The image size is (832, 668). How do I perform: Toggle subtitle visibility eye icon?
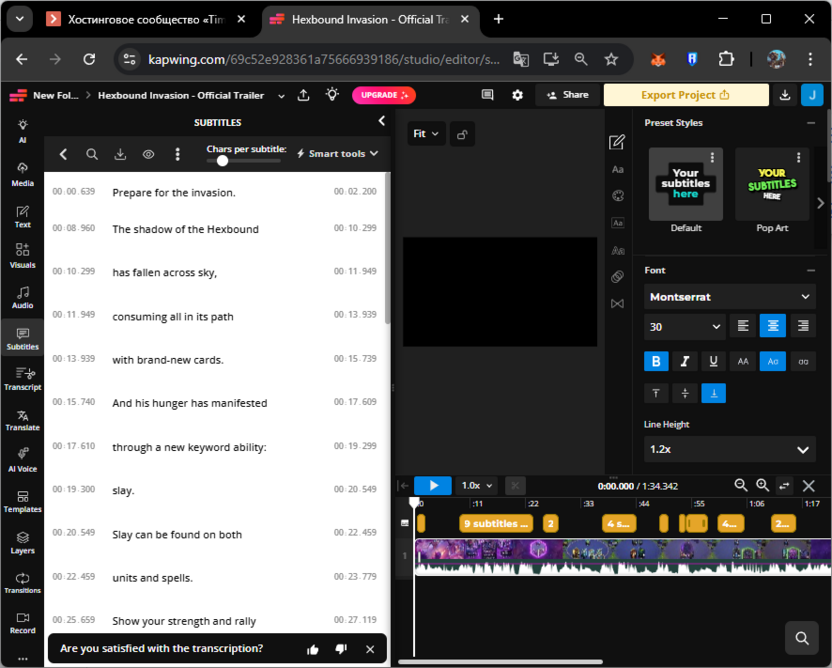click(x=148, y=154)
